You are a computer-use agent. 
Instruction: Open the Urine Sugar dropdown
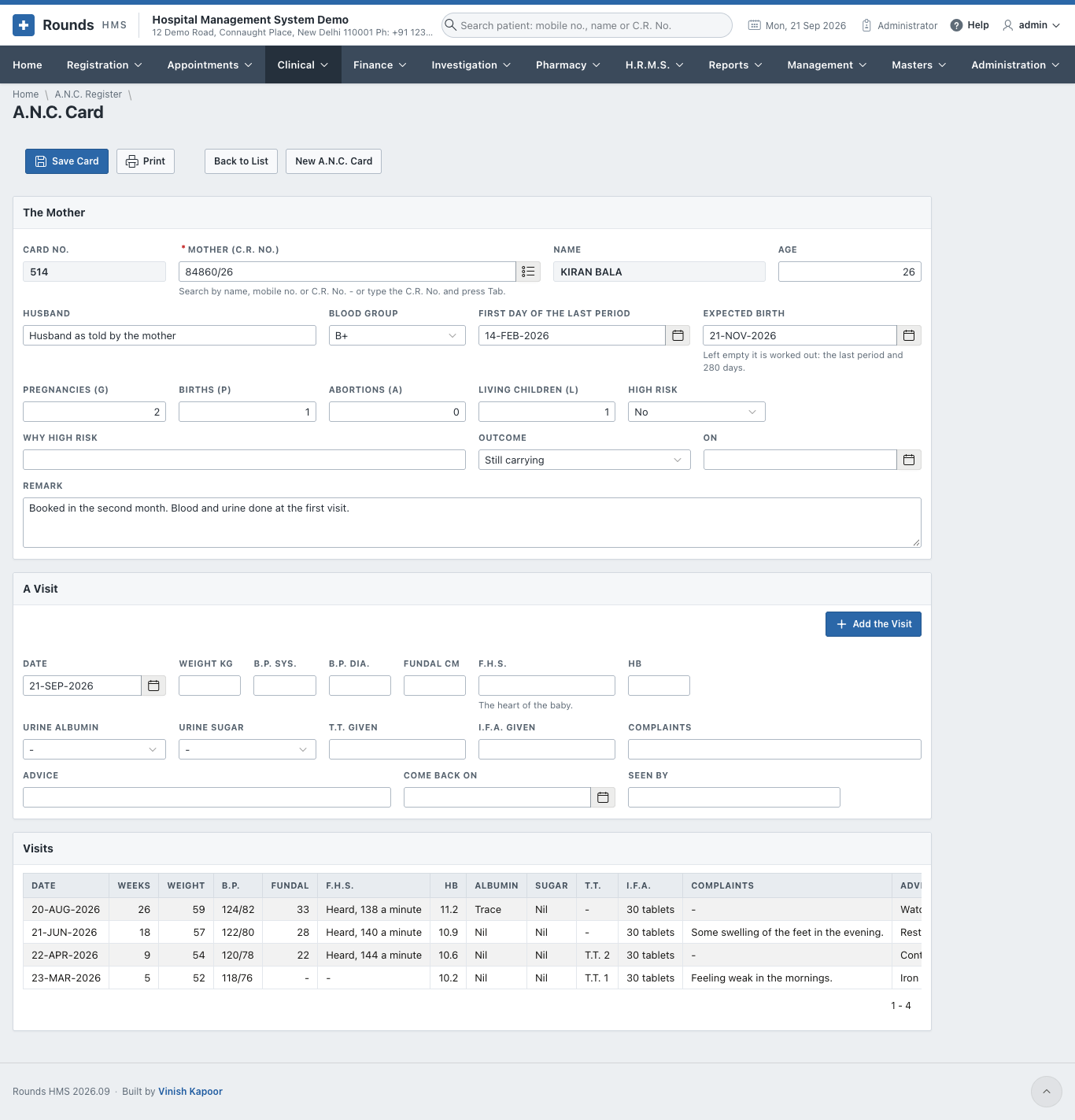click(x=247, y=749)
